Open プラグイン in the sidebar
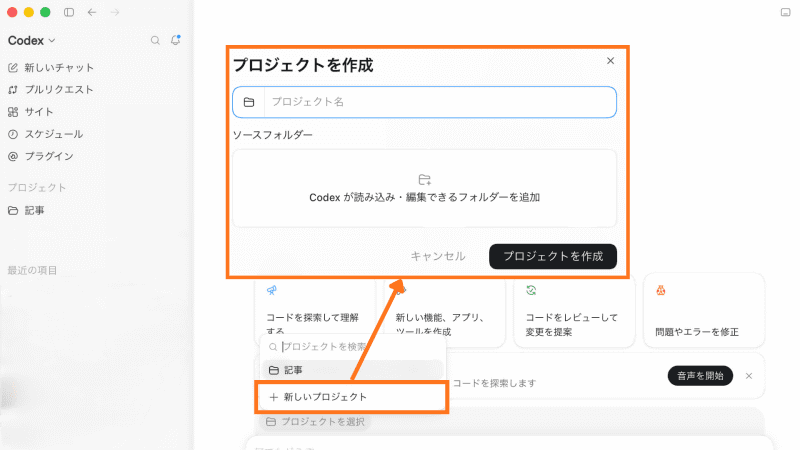800x450 pixels. pyautogui.click(x=41, y=156)
